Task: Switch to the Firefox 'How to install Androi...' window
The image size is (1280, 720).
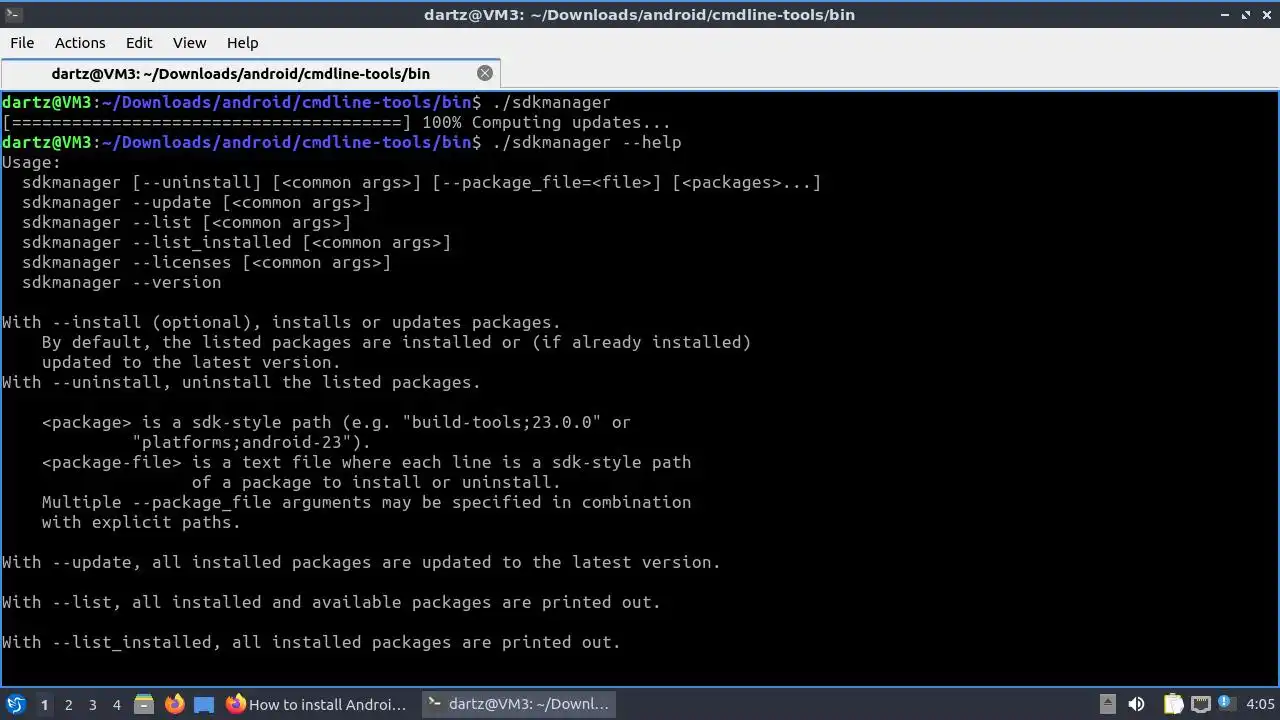Action: coord(316,704)
